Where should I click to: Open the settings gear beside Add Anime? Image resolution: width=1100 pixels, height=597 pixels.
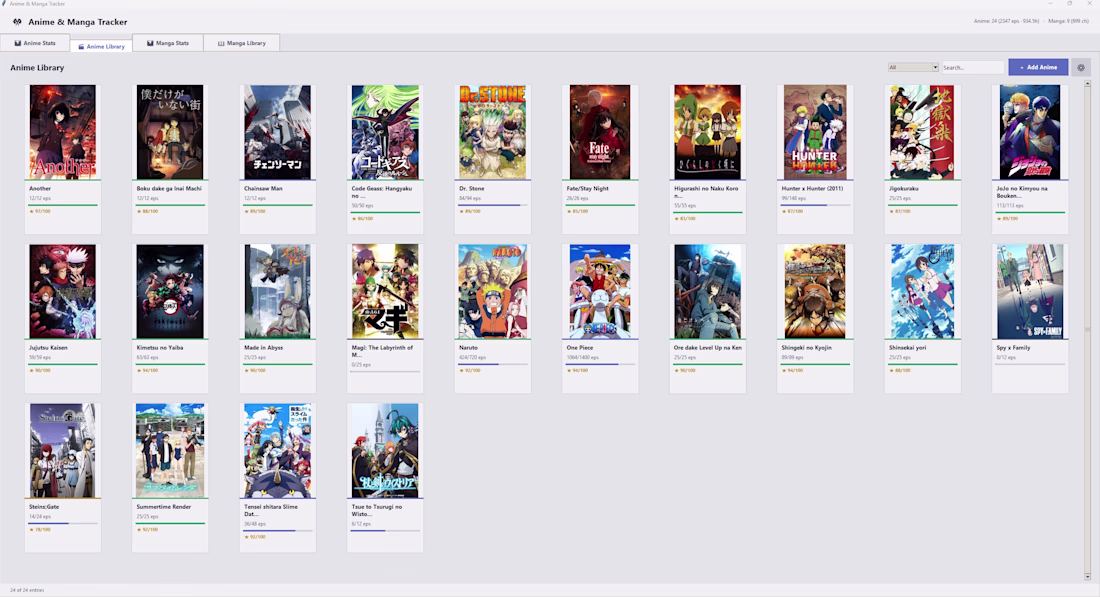[x=1081, y=67]
